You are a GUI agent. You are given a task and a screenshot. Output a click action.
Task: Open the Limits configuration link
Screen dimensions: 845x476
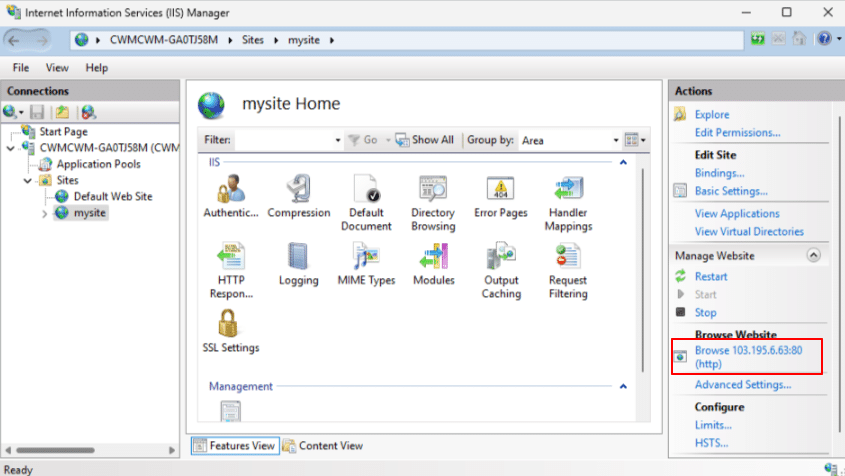(713, 425)
